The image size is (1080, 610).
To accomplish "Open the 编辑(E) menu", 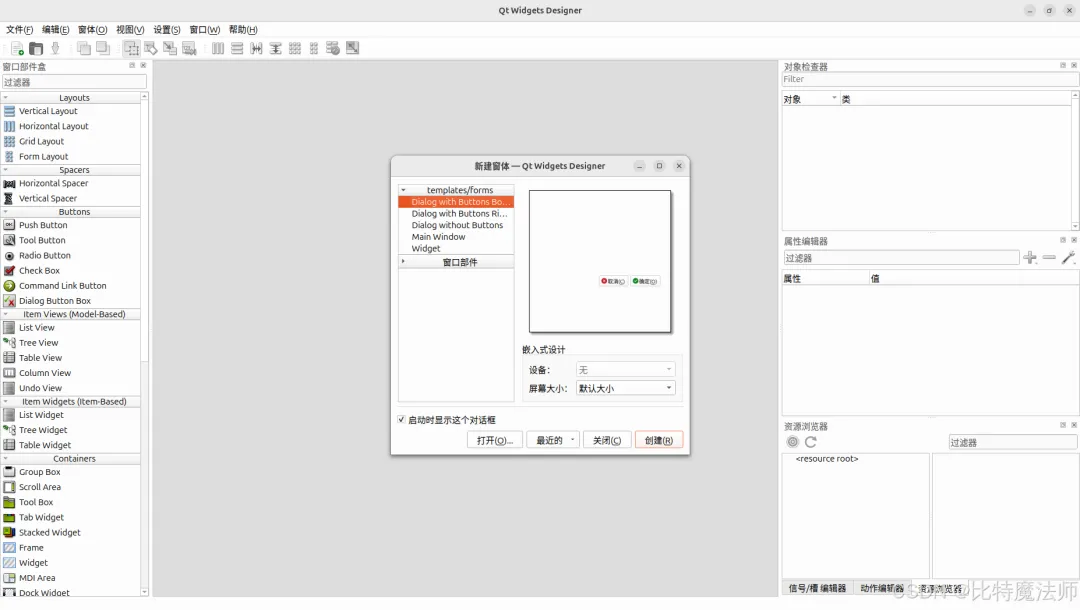I will click(x=55, y=30).
